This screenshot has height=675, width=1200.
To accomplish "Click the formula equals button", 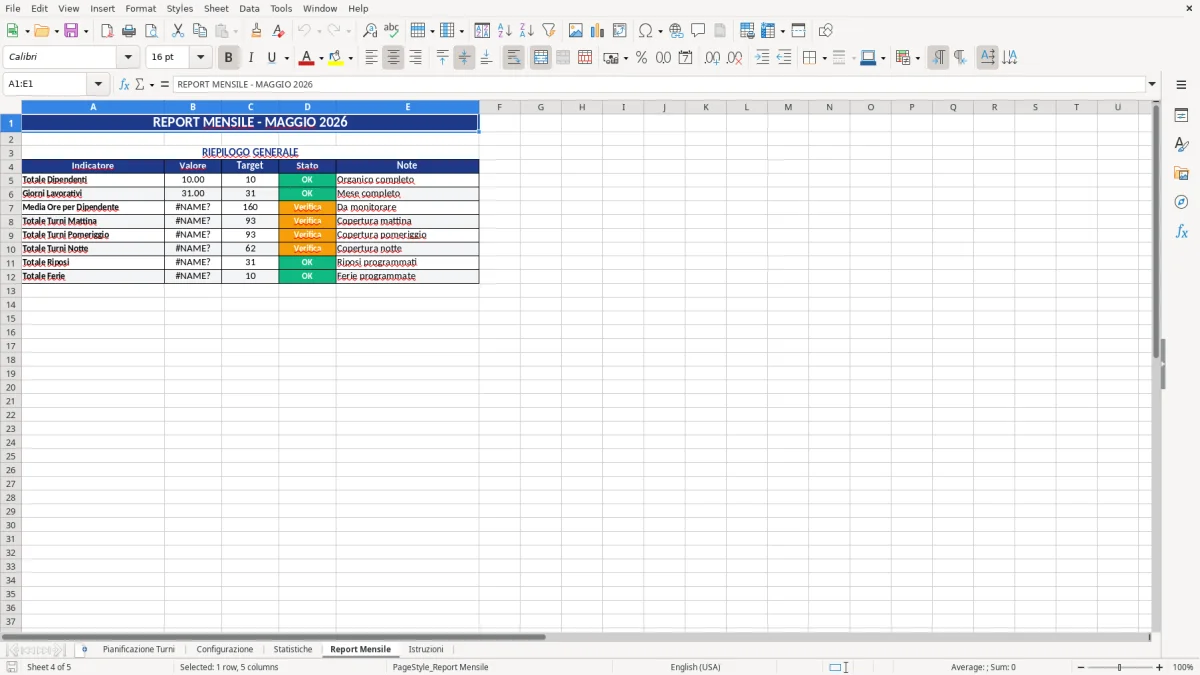I will pyautogui.click(x=165, y=84).
